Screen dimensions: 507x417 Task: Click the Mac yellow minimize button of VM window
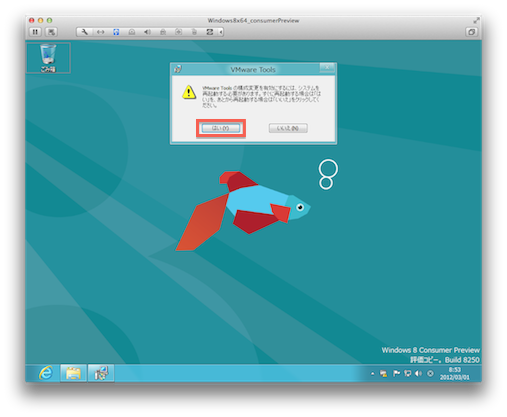point(40,20)
